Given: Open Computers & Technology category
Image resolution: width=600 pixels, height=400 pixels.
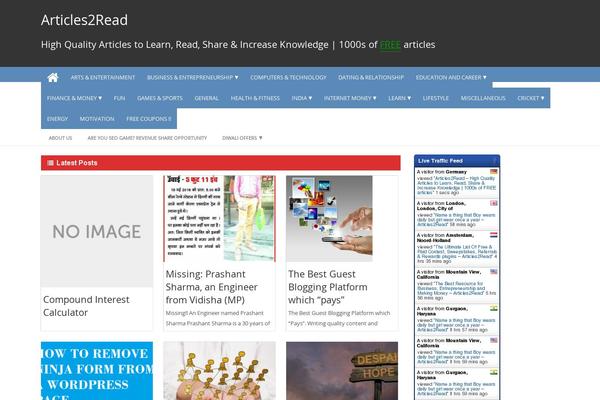Looking at the screenshot, I should click(288, 78).
